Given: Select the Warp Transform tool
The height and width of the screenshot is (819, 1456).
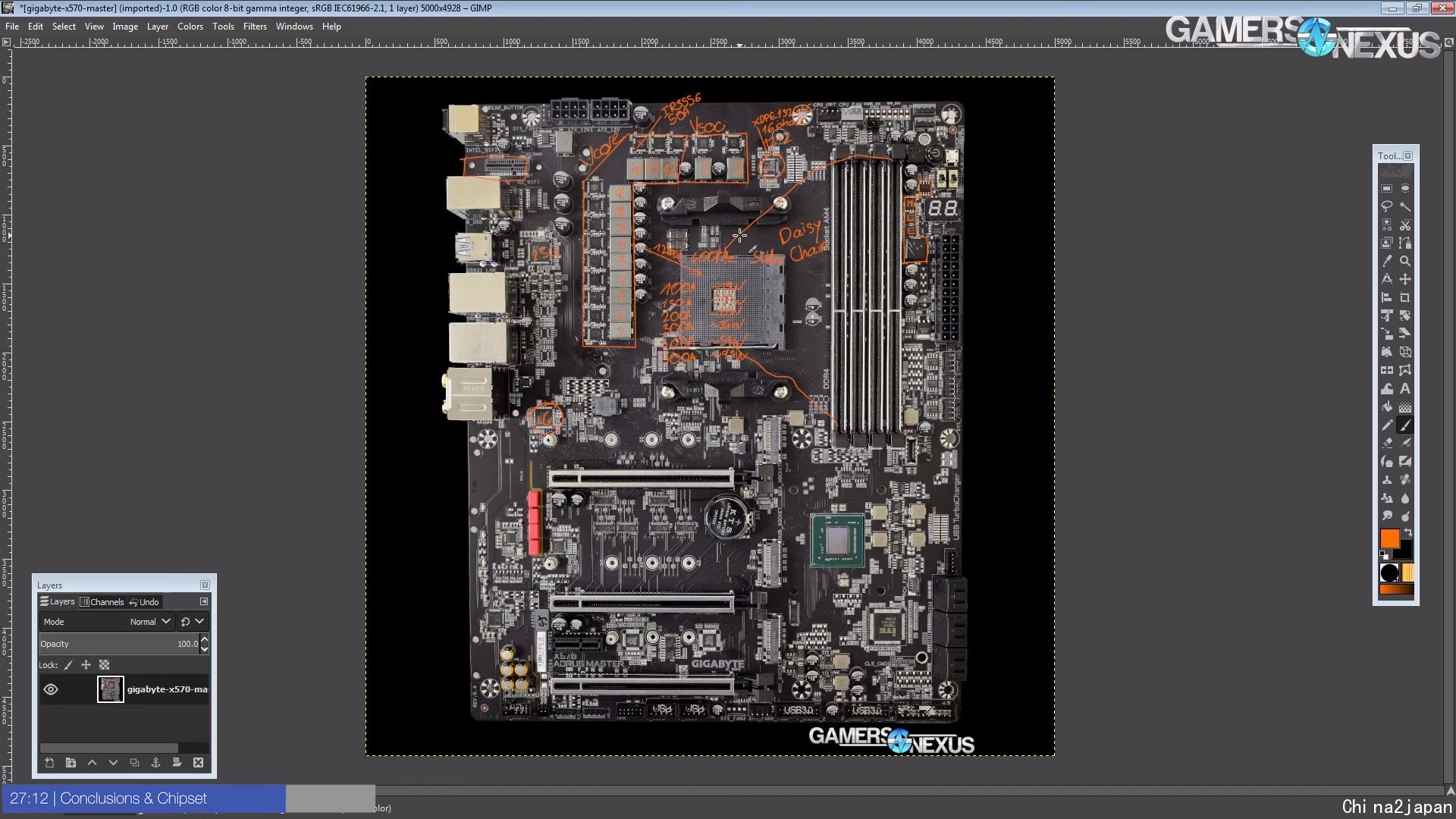Looking at the screenshot, I should point(1387,388).
